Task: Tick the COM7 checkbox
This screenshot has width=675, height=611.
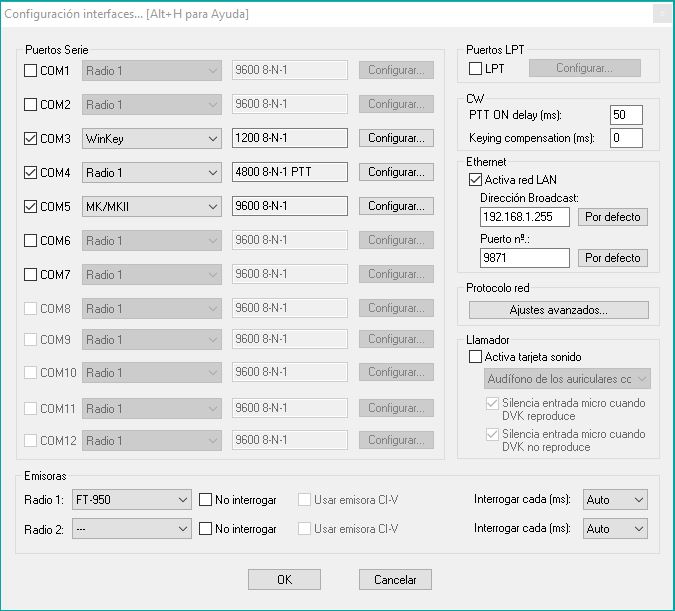Action: (30, 275)
